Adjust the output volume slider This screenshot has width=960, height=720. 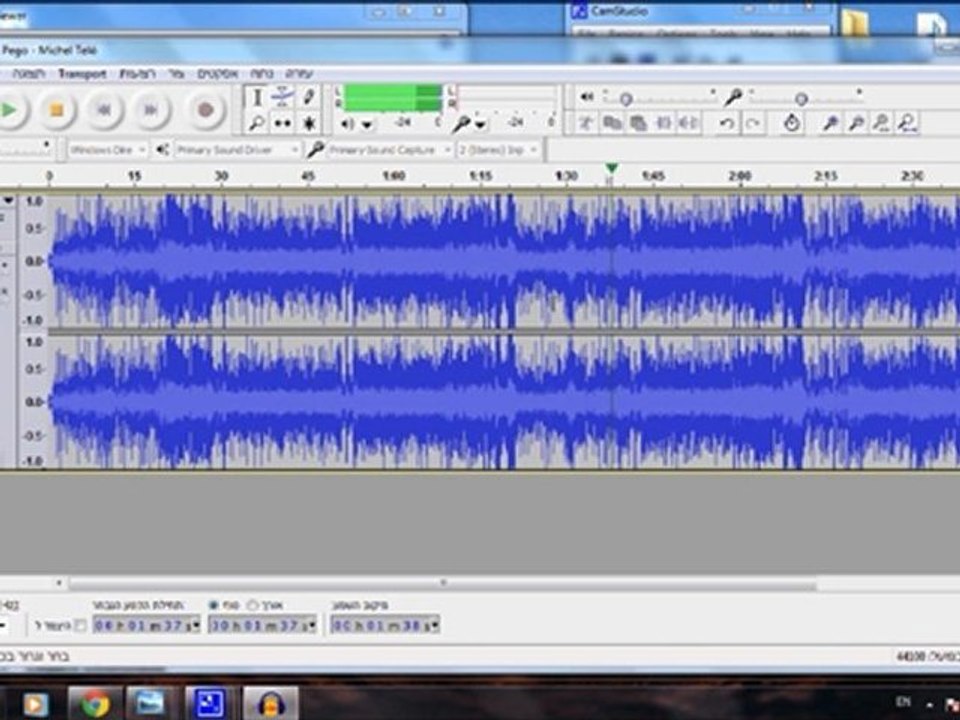coord(625,98)
